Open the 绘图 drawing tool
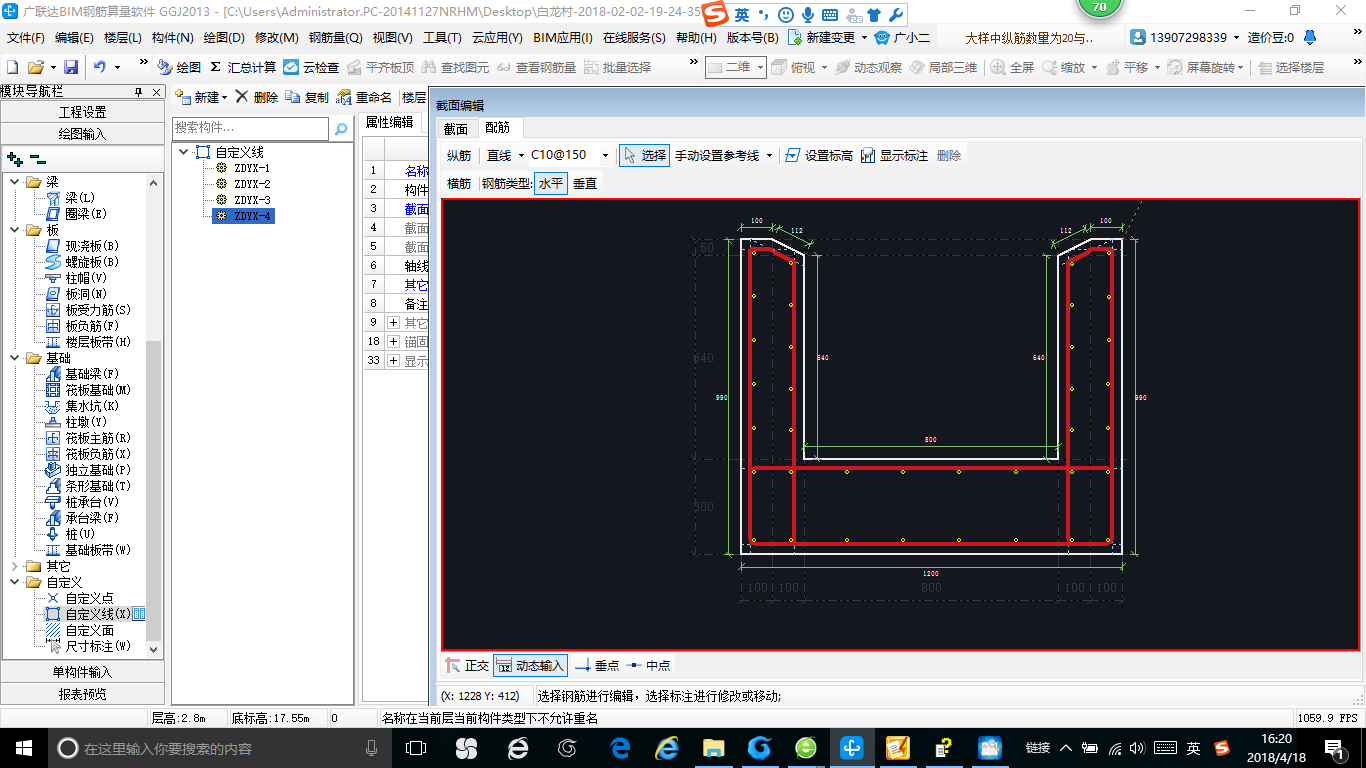1366x768 pixels. pyautogui.click(x=179, y=67)
